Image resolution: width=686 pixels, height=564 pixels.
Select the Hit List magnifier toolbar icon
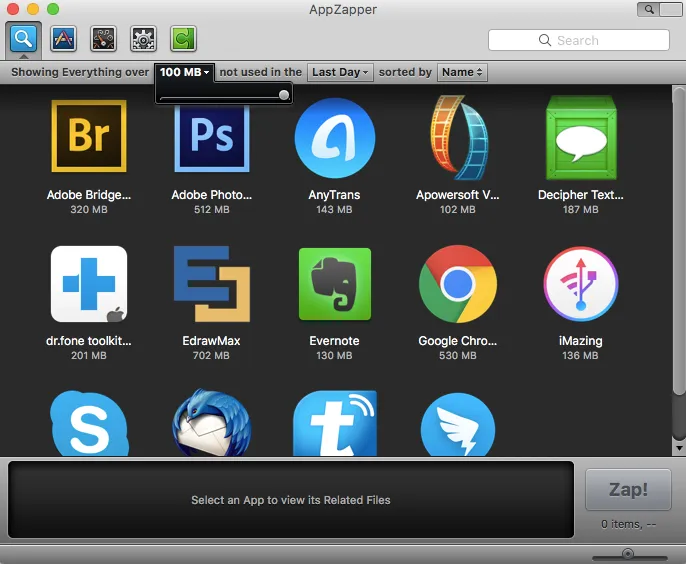pyautogui.click(x=23, y=39)
